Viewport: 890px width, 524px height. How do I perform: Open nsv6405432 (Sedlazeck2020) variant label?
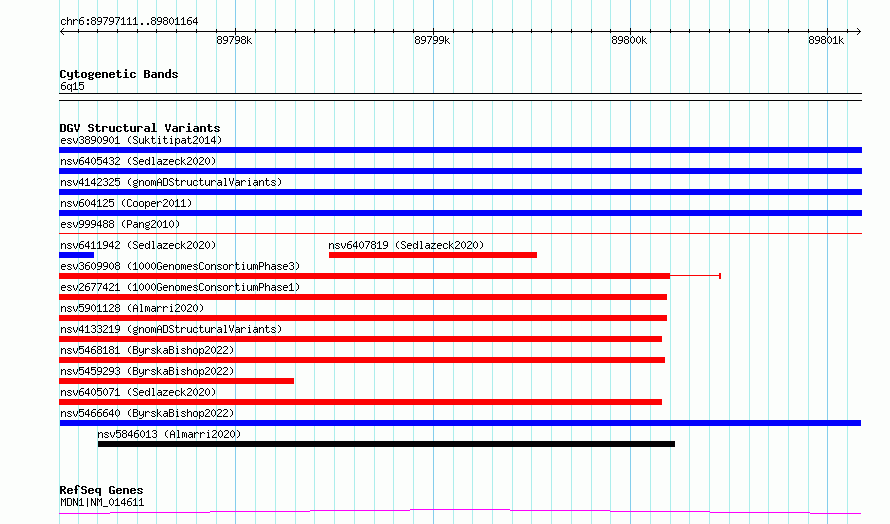[x=138, y=161]
